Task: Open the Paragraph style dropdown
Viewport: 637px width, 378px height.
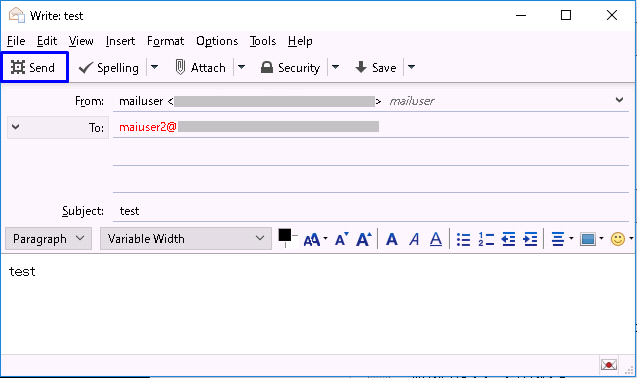Action: (x=48, y=239)
